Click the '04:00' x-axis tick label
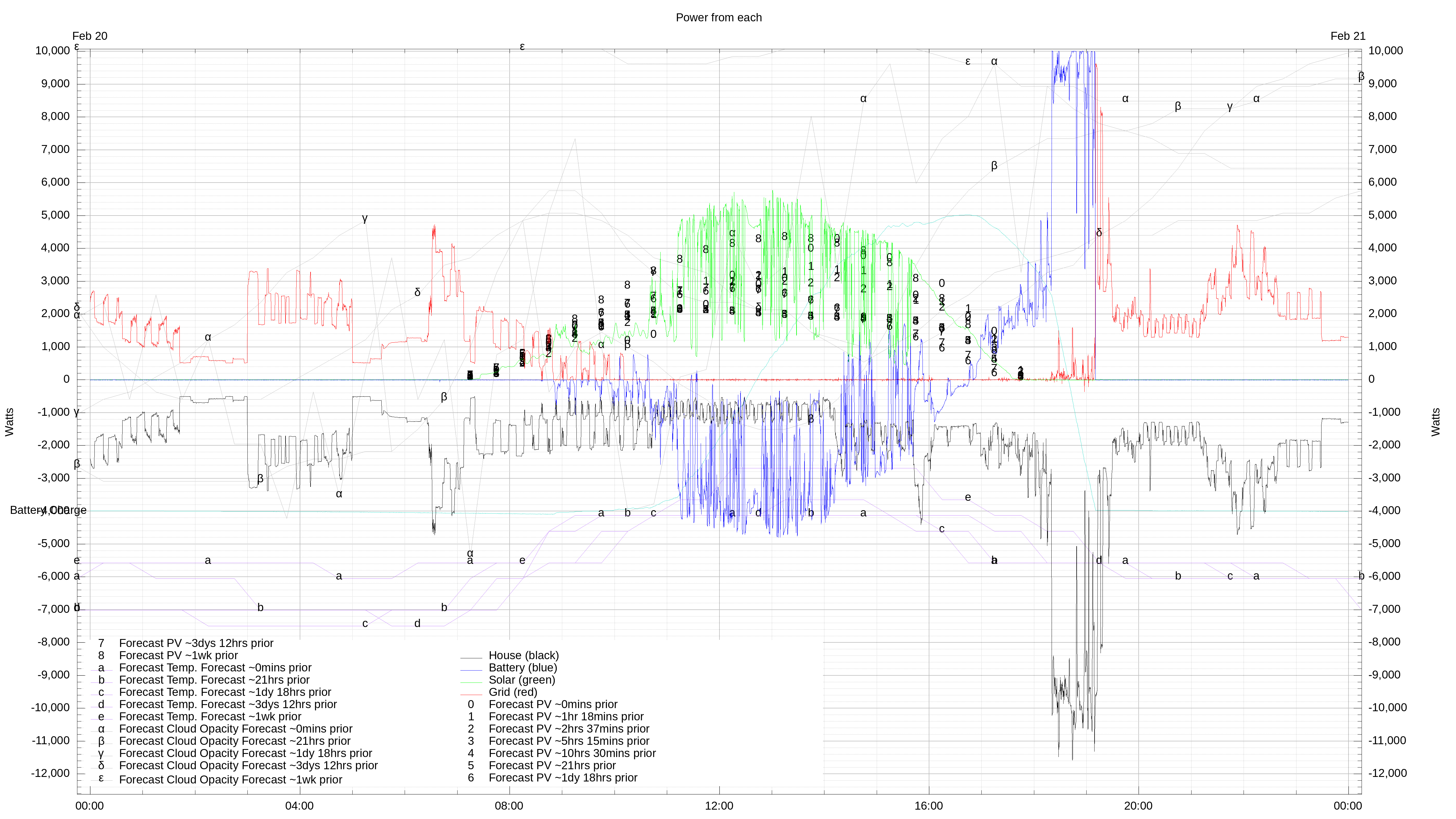Screen dimensions: 1456x819 tap(299, 806)
